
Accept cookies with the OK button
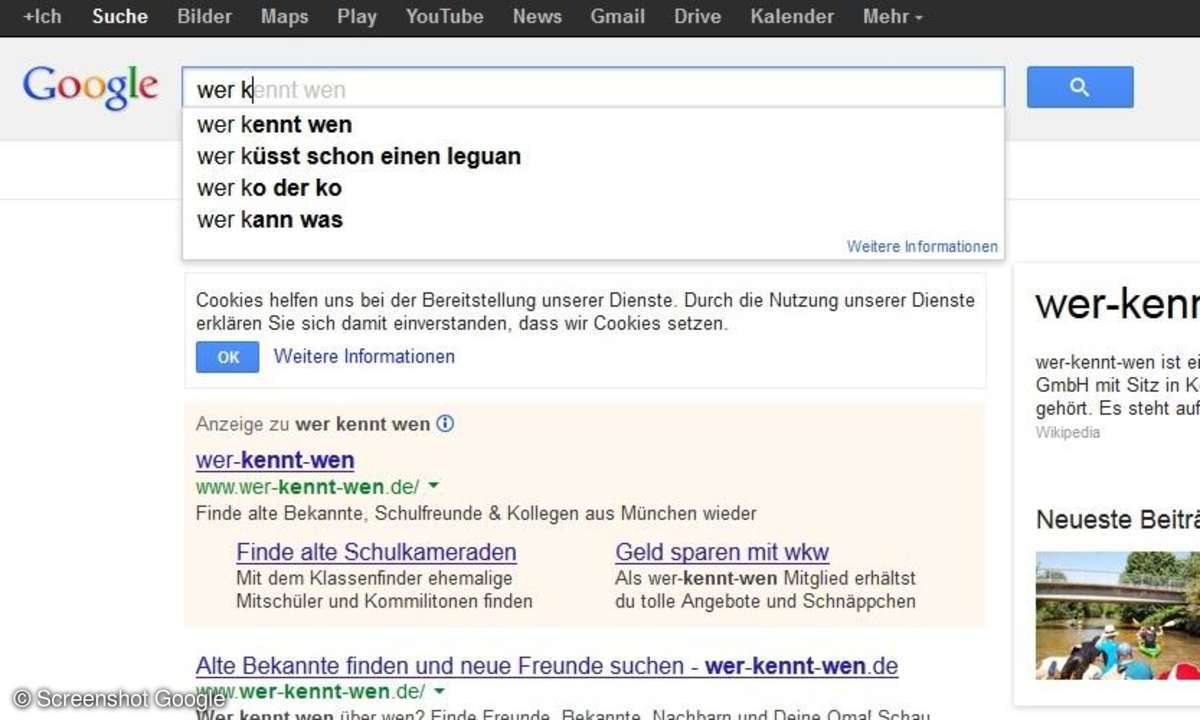point(228,357)
